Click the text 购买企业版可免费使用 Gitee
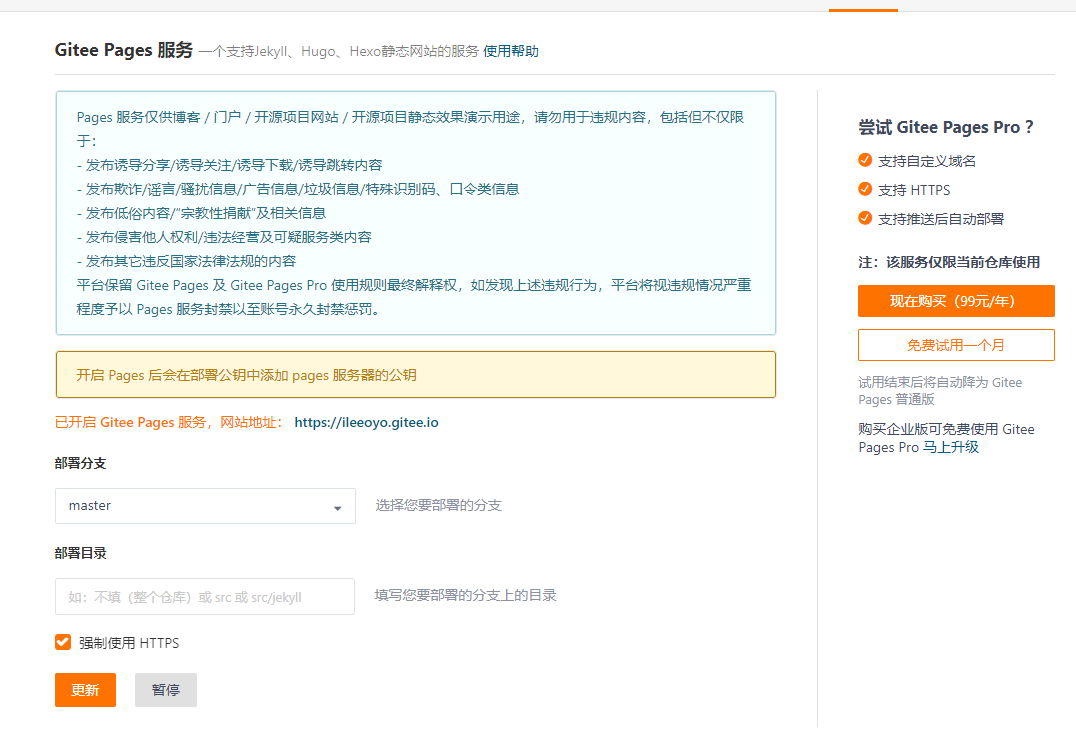 pyautogui.click(x=946, y=430)
